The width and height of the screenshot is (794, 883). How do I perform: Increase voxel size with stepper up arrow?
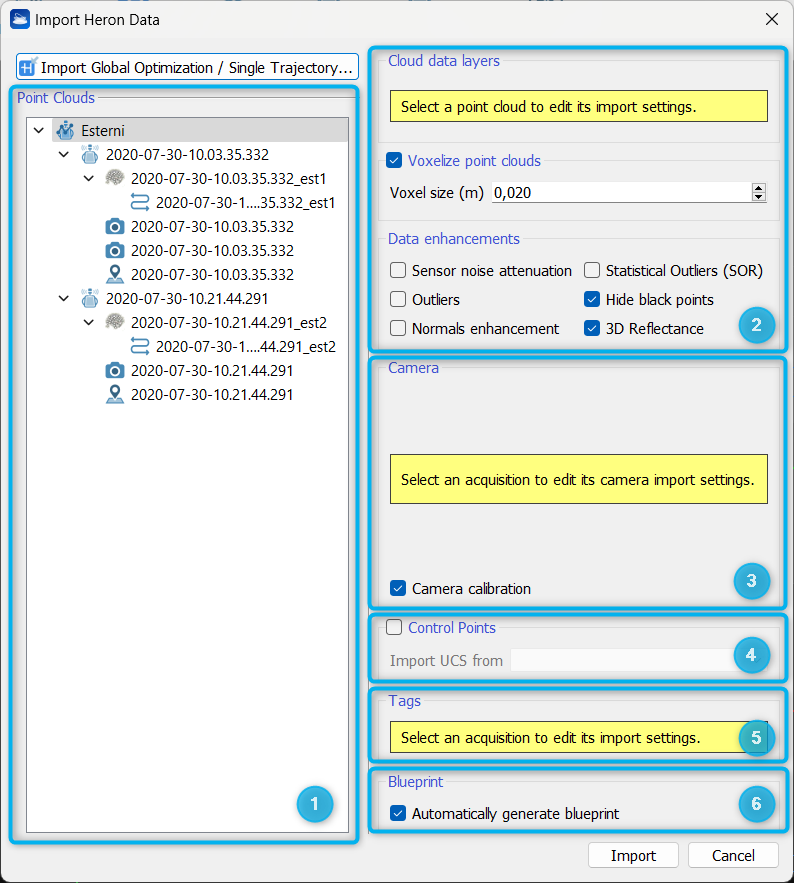(759, 188)
